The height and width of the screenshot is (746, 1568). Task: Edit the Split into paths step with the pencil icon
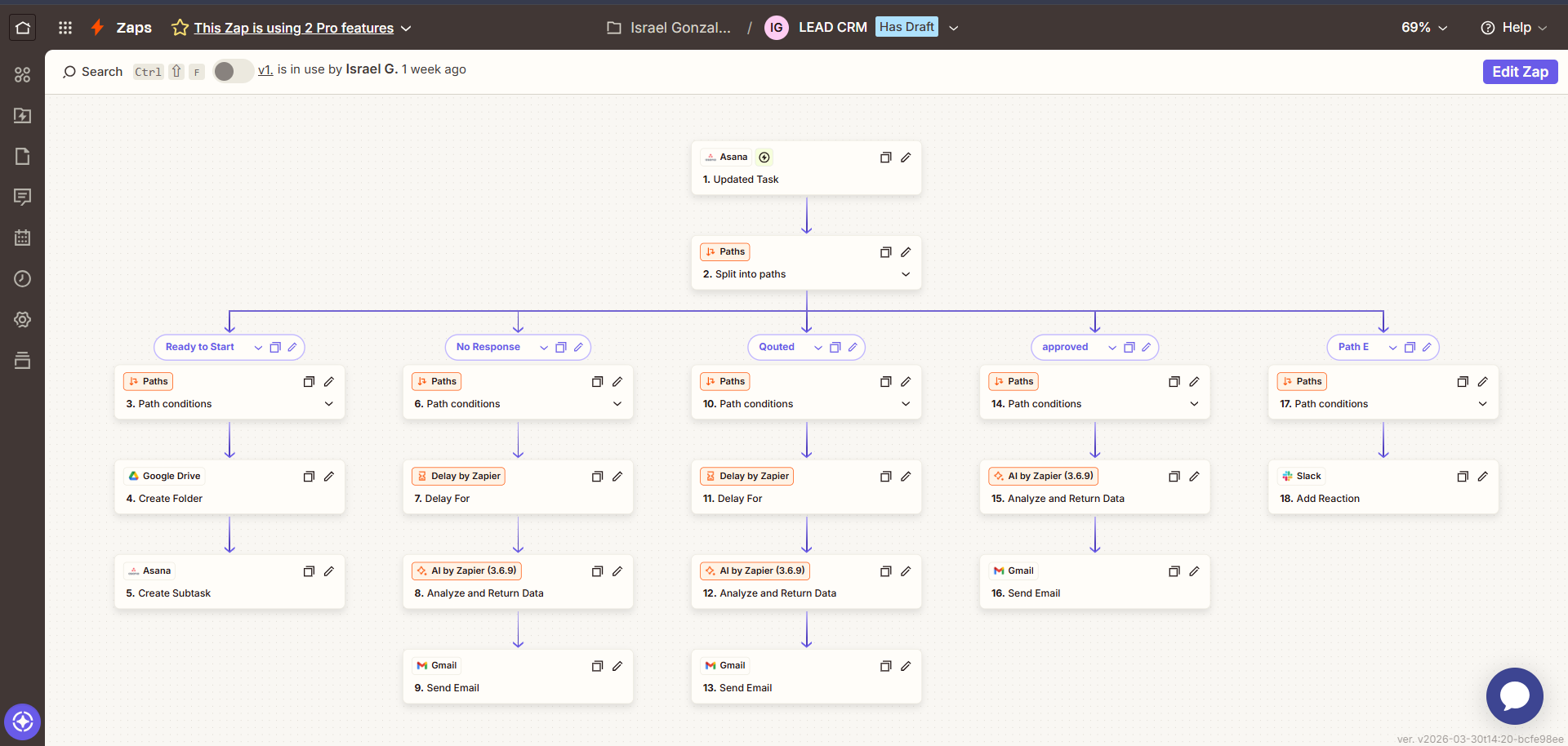(x=906, y=251)
